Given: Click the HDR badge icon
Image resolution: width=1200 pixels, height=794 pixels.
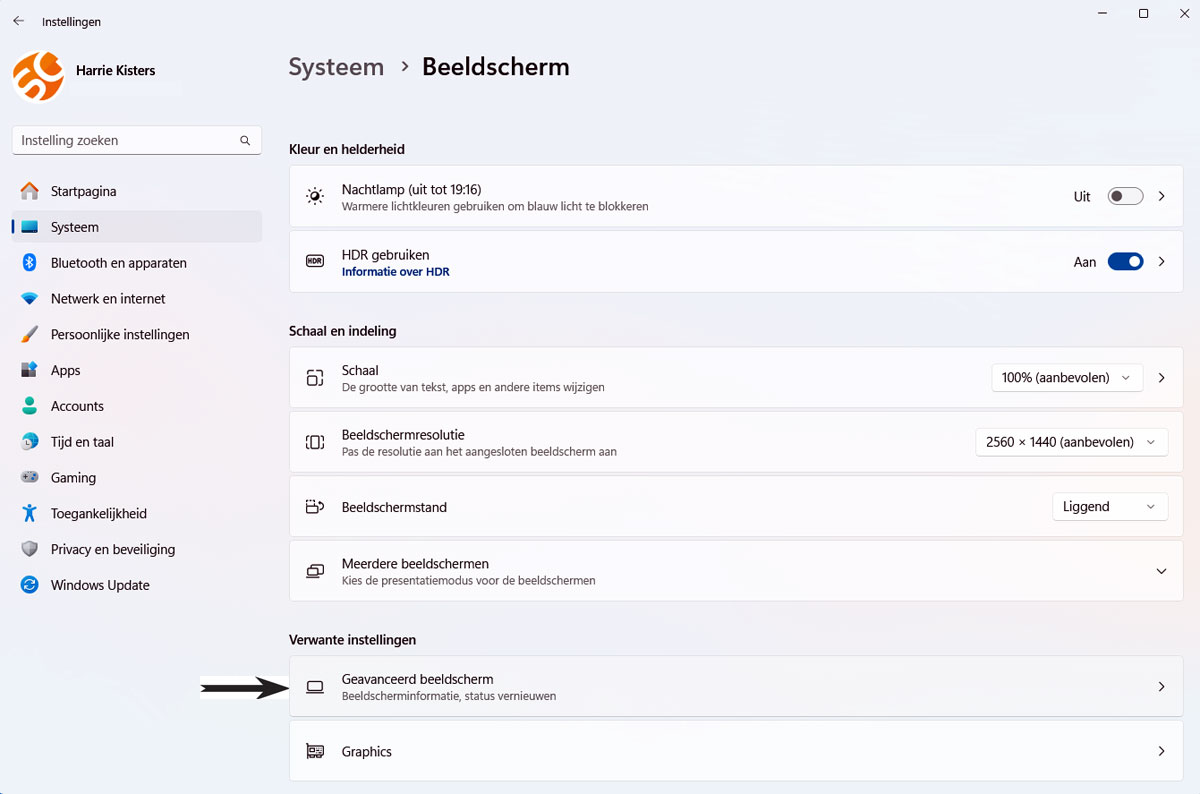Looking at the screenshot, I should [314, 261].
